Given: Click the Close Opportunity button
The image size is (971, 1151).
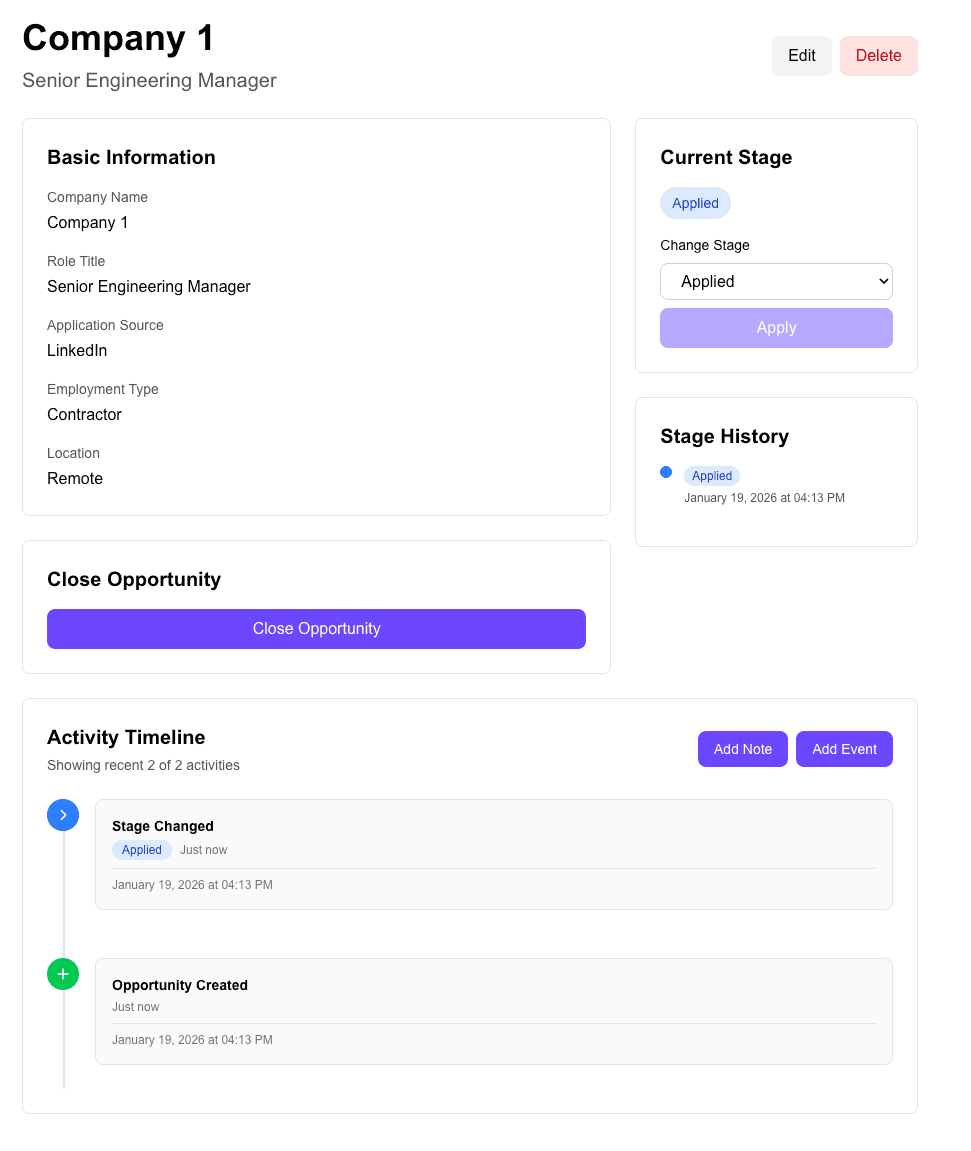Looking at the screenshot, I should tap(316, 628).
